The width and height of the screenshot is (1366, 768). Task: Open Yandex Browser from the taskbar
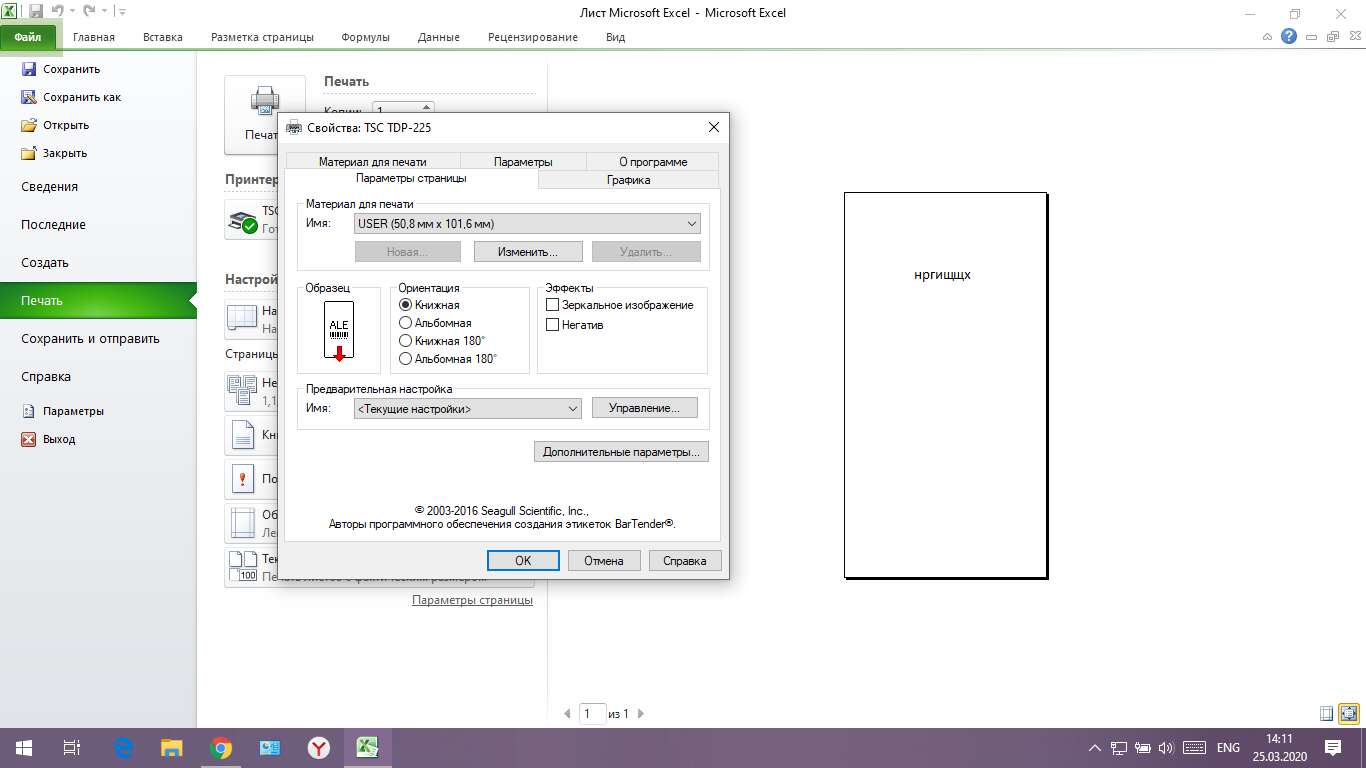coord(318,747)
